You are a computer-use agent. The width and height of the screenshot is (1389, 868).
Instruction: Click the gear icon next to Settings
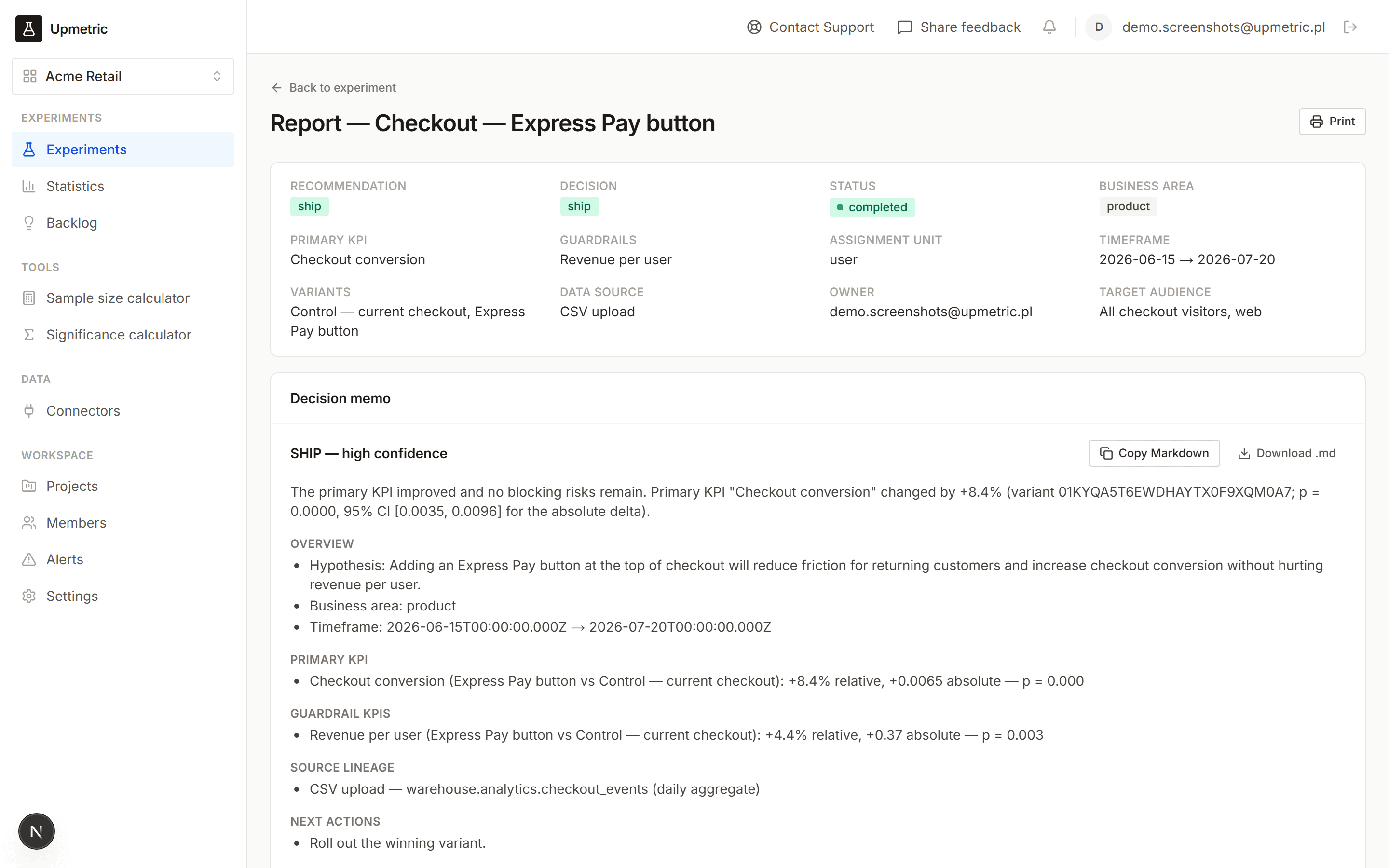pyautogui.click(x=29, y=596)
